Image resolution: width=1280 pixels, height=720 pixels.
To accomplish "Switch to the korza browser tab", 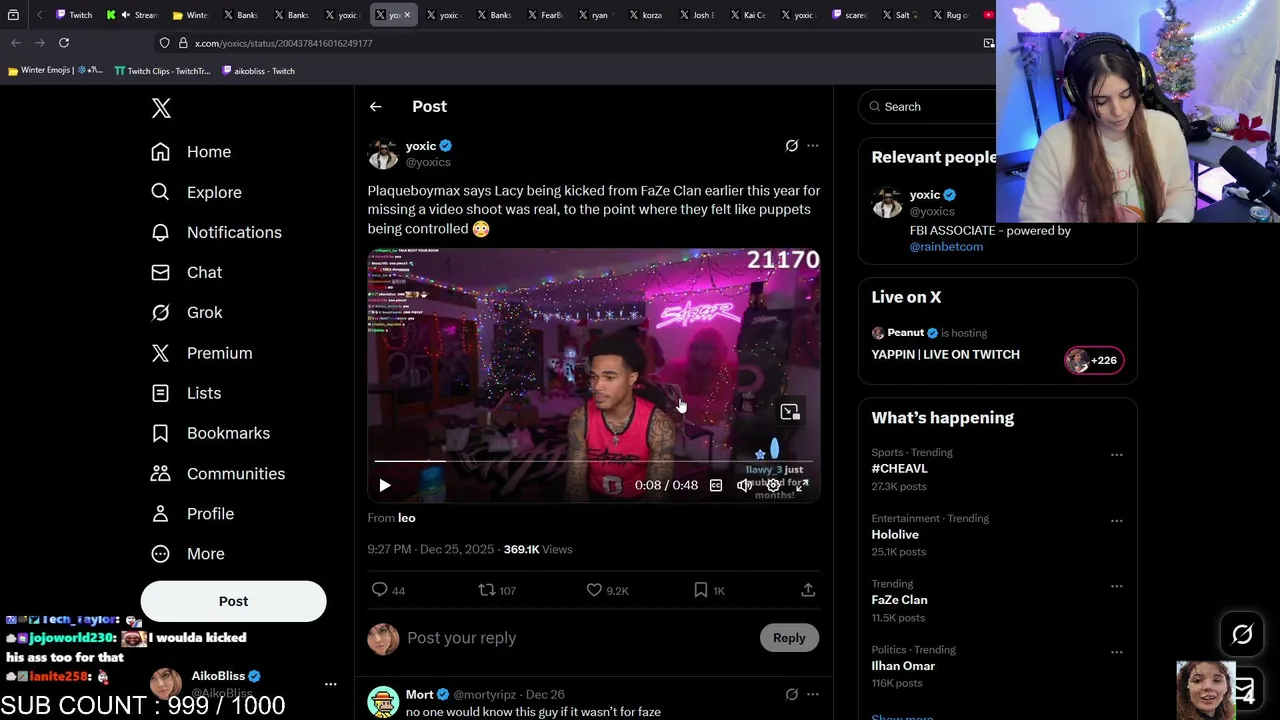I will tap(649, 15).
